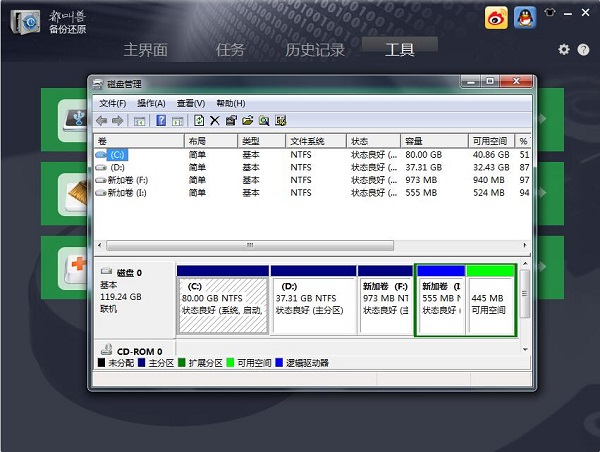The width and height of the screenshot is (600, 452).
Task: Open the 操作(A) menu
Action: click(151, 103)
